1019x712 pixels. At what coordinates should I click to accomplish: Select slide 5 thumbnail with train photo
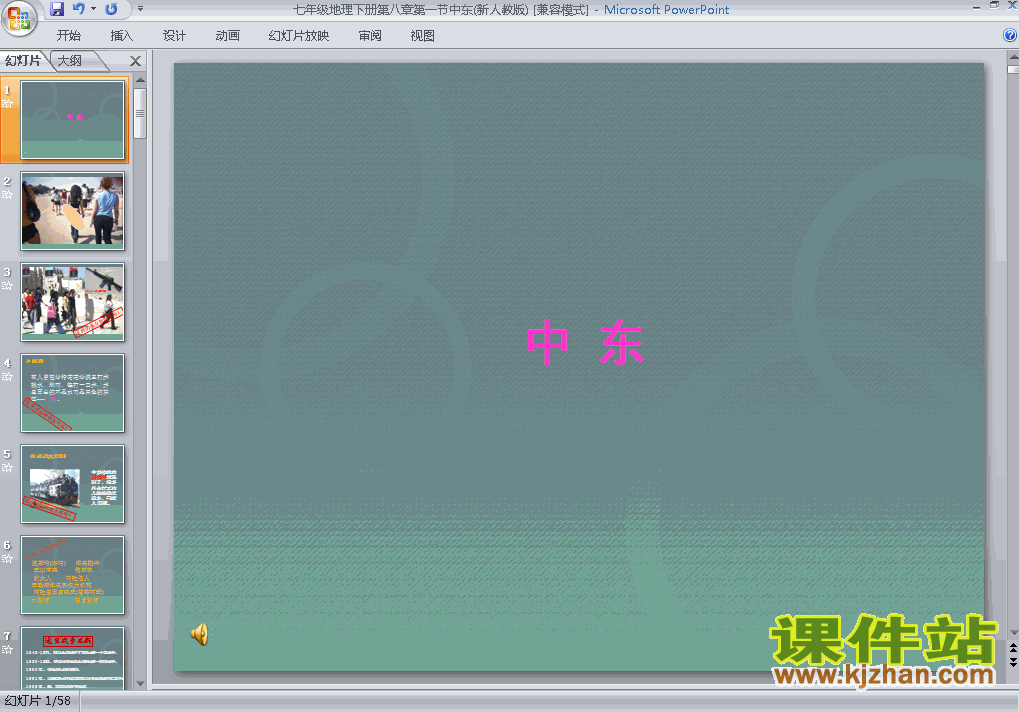[72, 483]
